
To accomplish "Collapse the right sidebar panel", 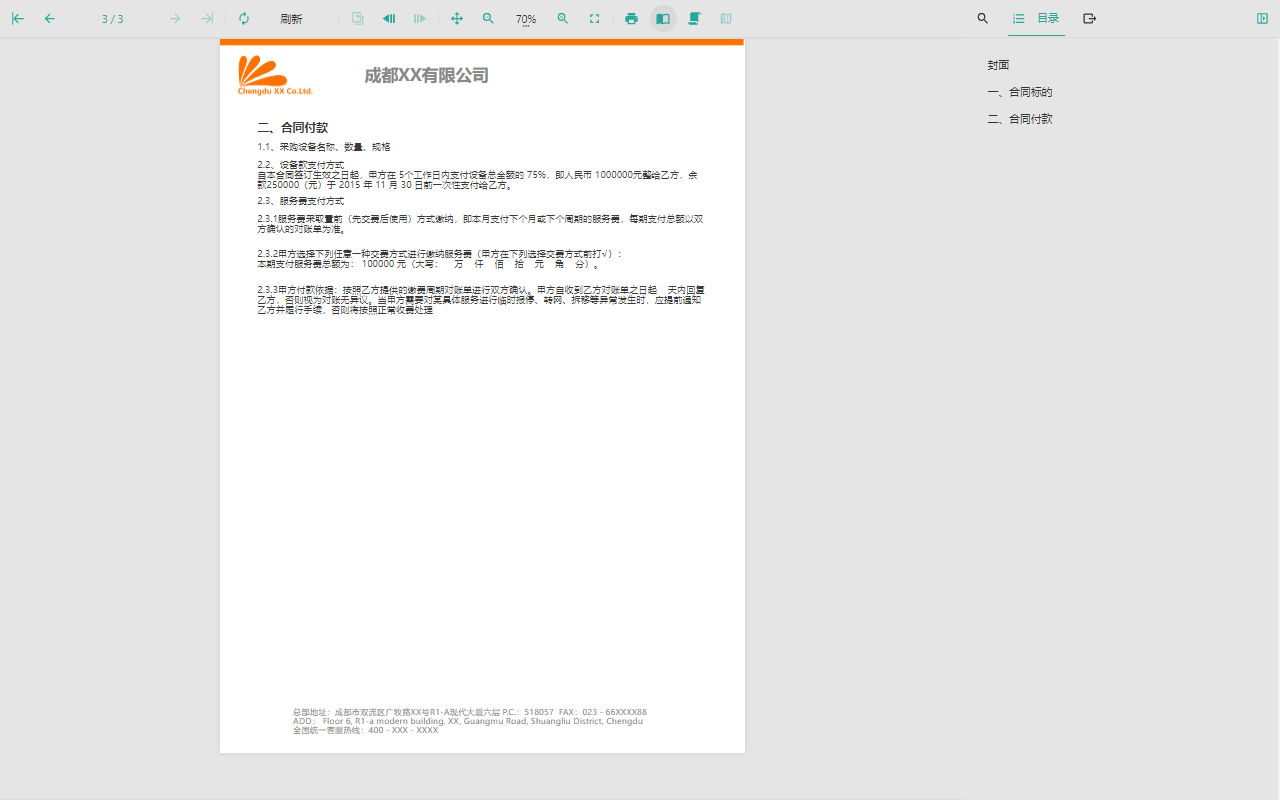I will tap(1262, 19).
